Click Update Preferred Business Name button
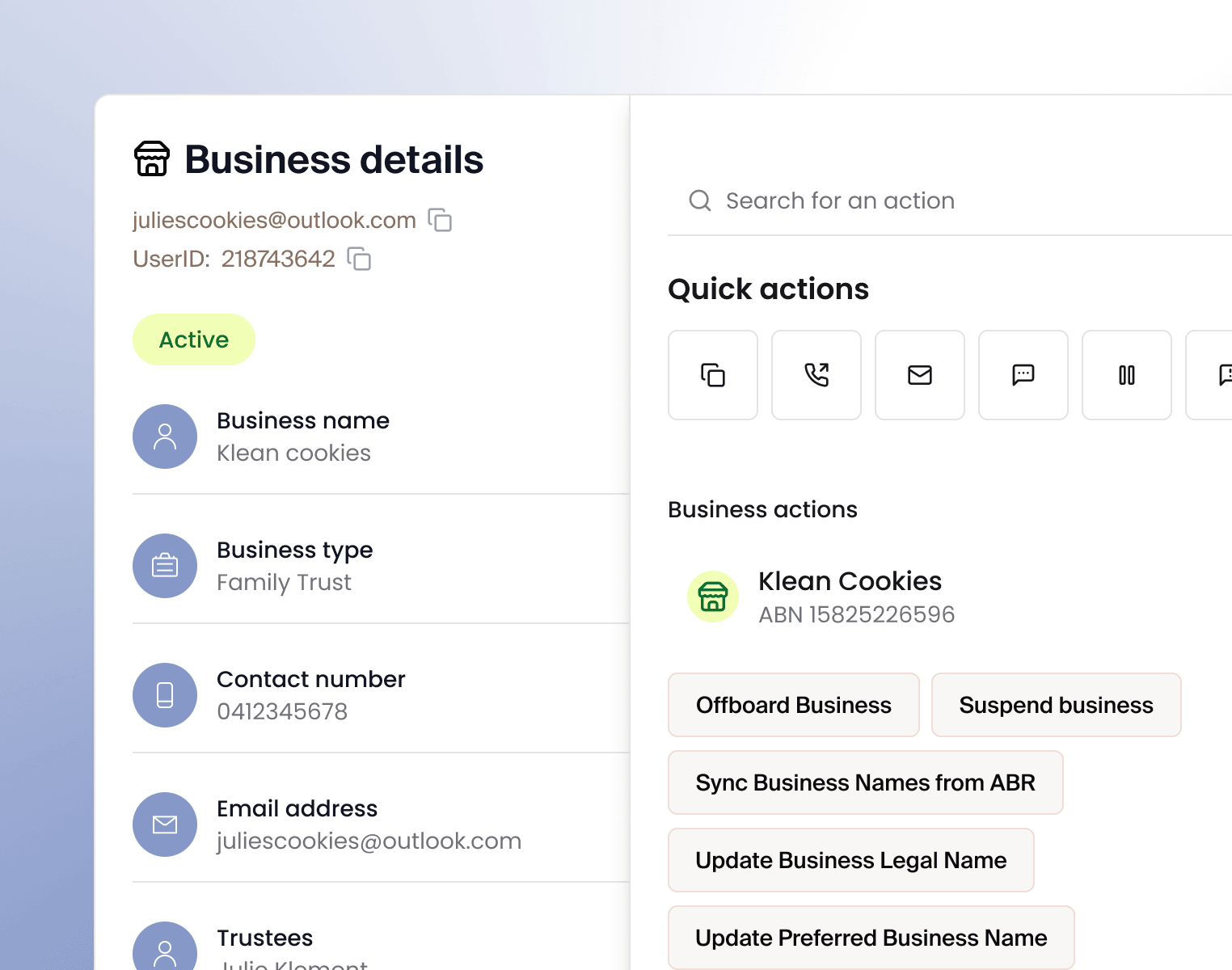 click(871, 938)
